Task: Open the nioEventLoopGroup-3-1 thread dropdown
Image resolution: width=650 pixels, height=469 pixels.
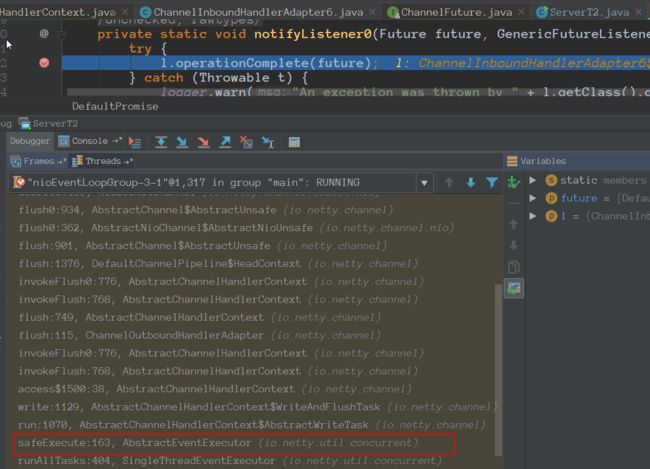Action: click(424, 182)
